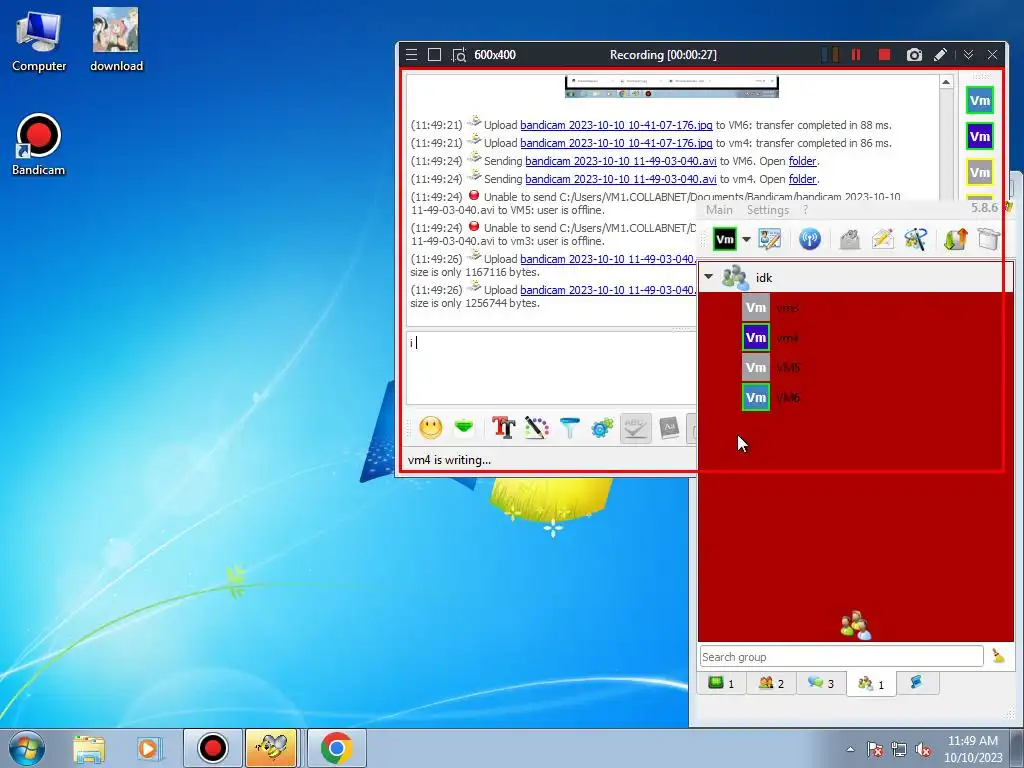
Task: Collapse the idk group
Action: point(709,277)
